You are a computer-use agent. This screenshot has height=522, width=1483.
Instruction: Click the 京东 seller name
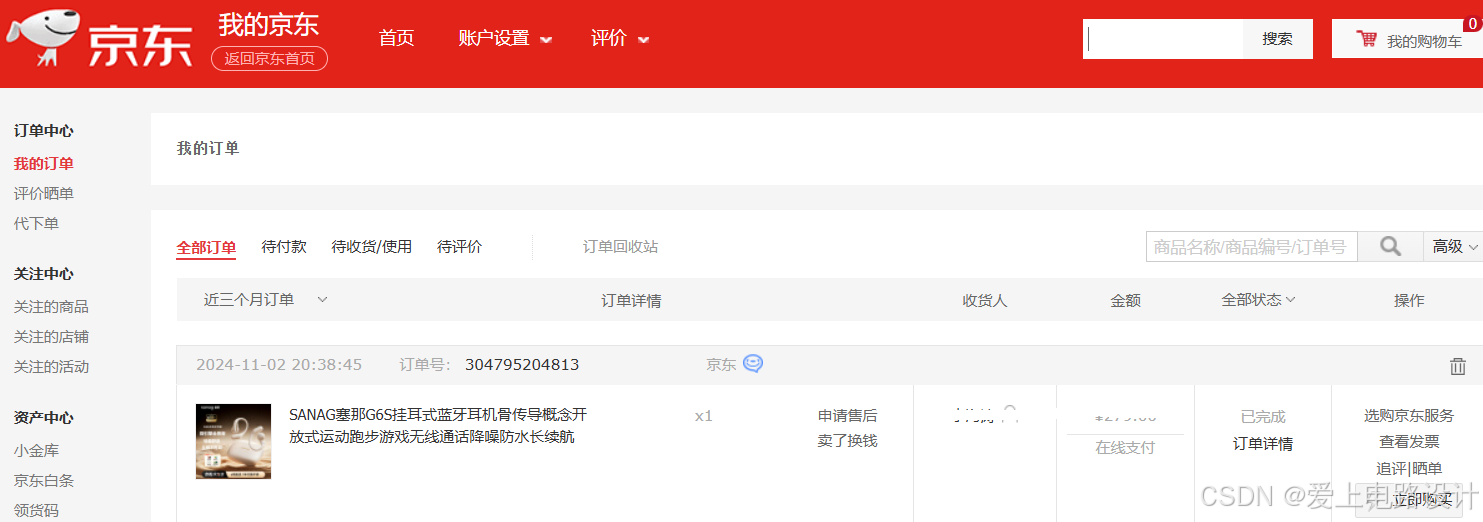coord(721,364)
